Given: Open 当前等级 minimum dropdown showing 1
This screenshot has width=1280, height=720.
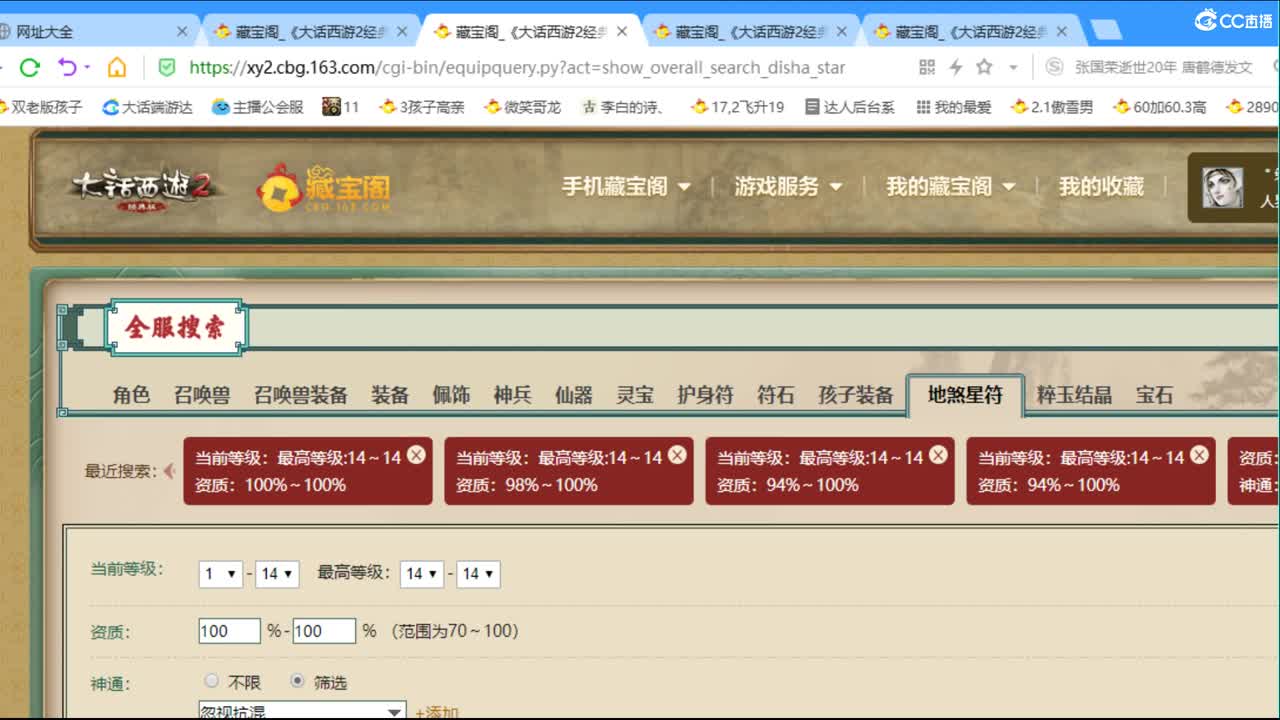Looking at the screenshot, I should tap(220, 574).
